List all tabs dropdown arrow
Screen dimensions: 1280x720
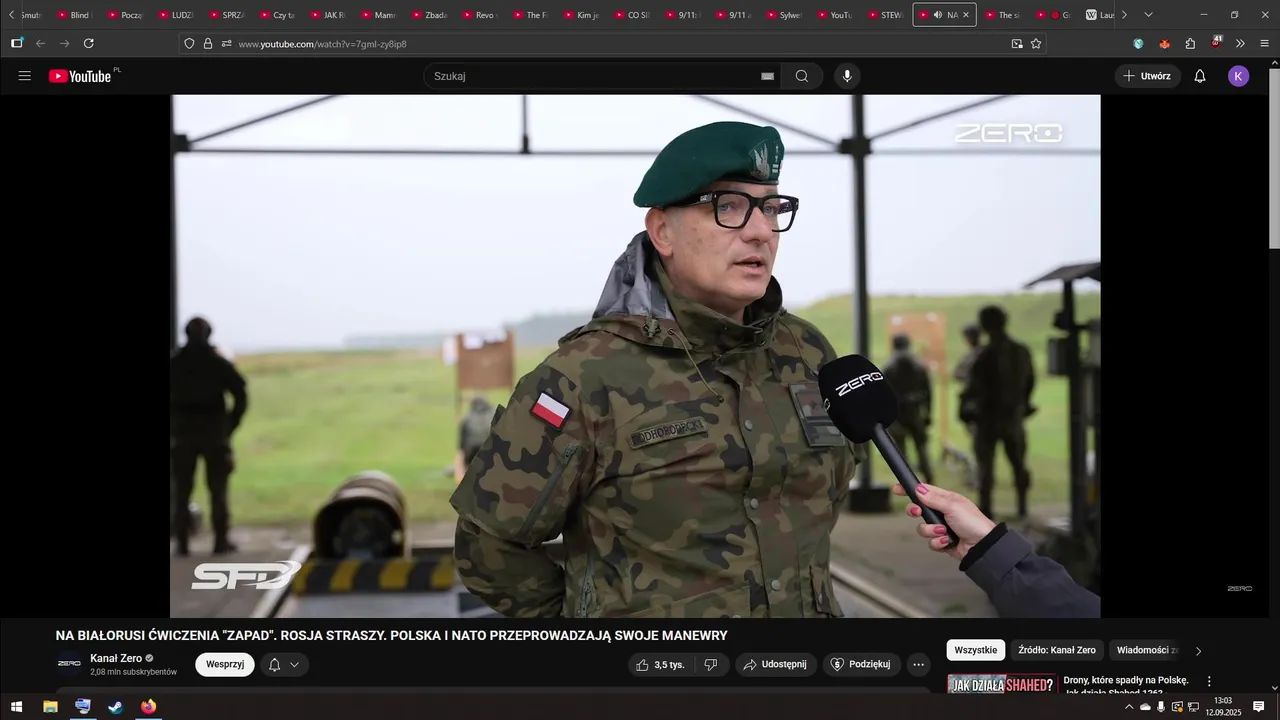pyautogui.click(x=1148, y=15)
